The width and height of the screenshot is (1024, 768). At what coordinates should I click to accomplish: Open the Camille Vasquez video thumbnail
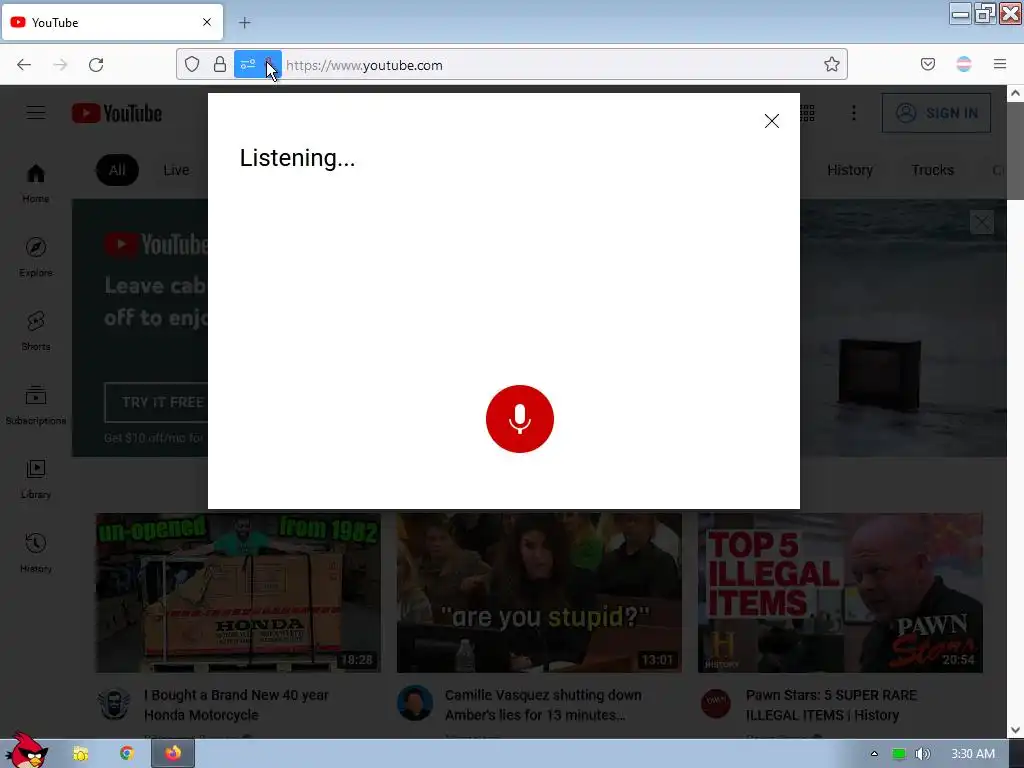point(539,593)
